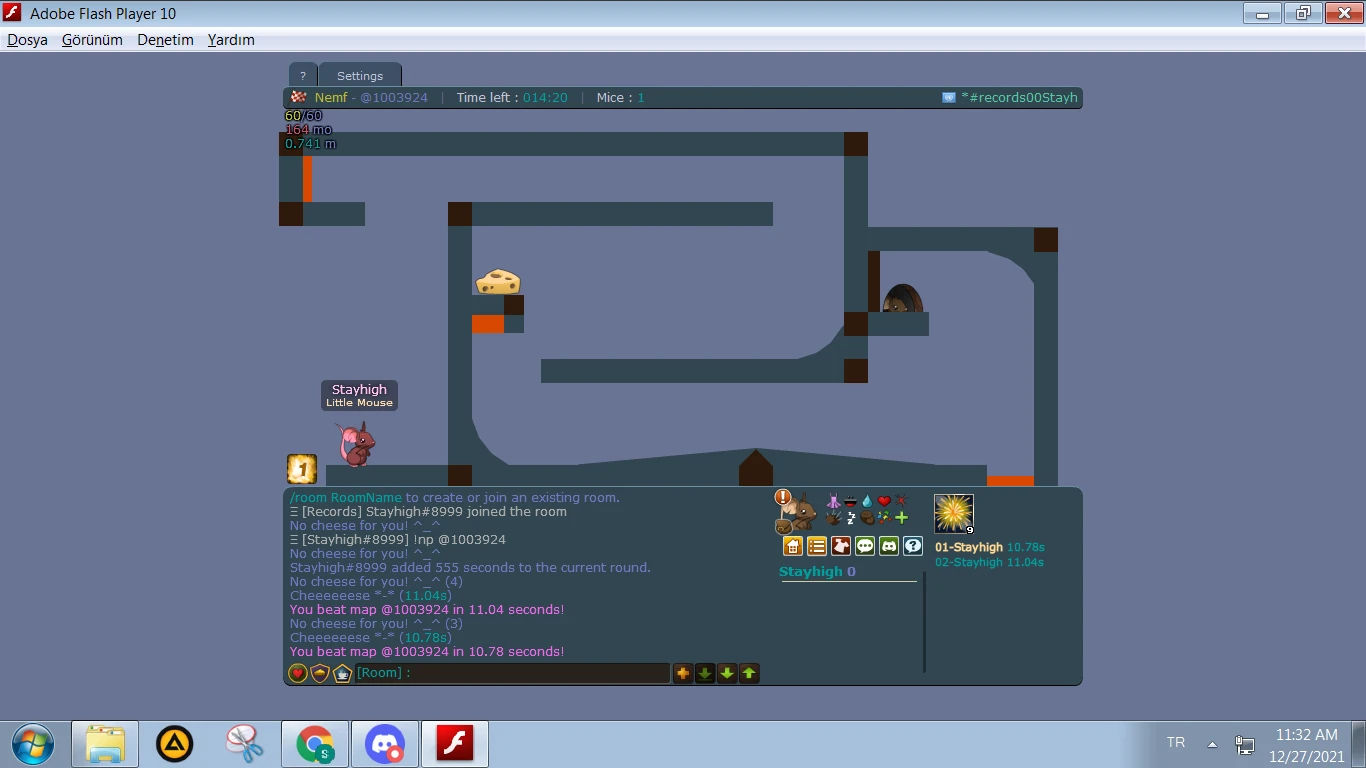1366x768 pixels.
Task: Click the room name *#records00Stayh
Action: tap(1020, 98)
